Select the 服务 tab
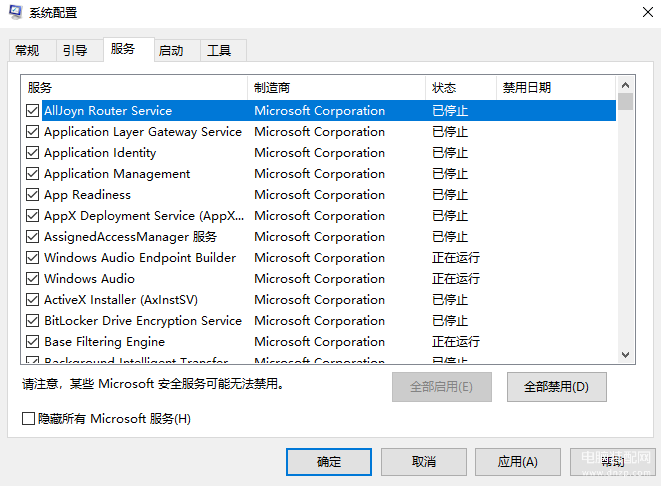Screen dimensions: 661x486 pyautogui.click(x=129, y=49)
